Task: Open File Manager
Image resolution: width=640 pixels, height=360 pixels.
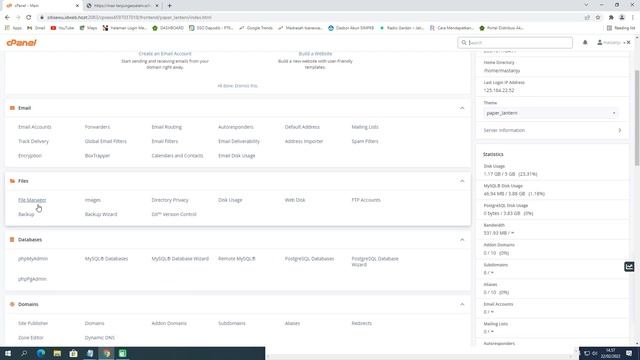Action: click(32, 200)
